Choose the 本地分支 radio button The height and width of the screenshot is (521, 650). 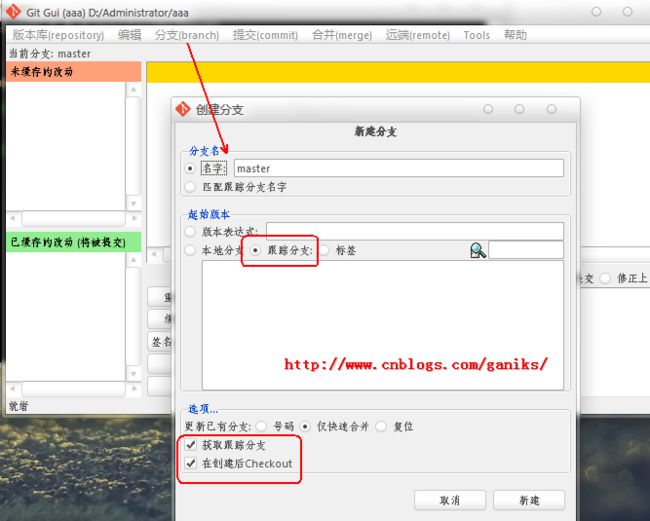click(x=190, y=250)
